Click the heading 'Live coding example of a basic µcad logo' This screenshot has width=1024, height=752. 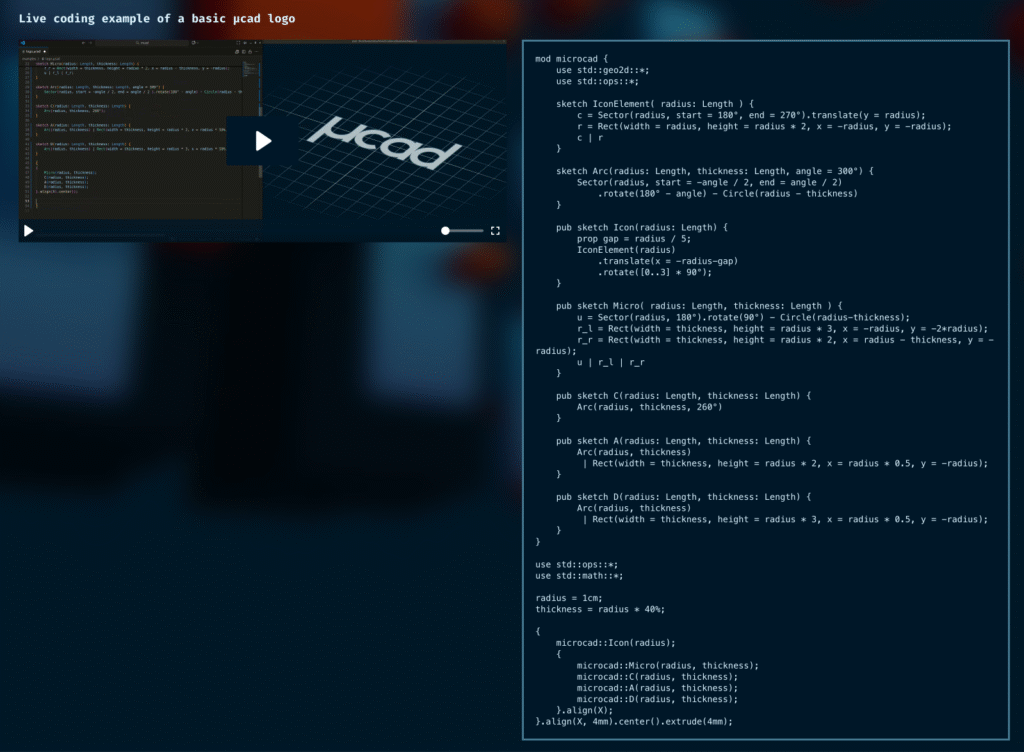[x=157, y=19]
